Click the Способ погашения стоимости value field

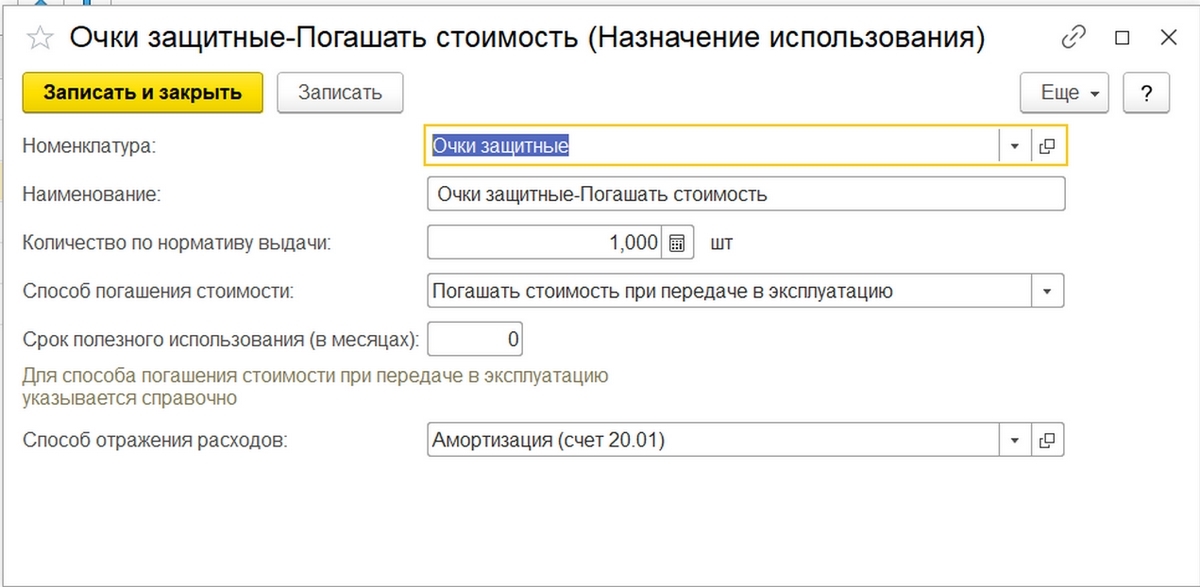(728, 292)
